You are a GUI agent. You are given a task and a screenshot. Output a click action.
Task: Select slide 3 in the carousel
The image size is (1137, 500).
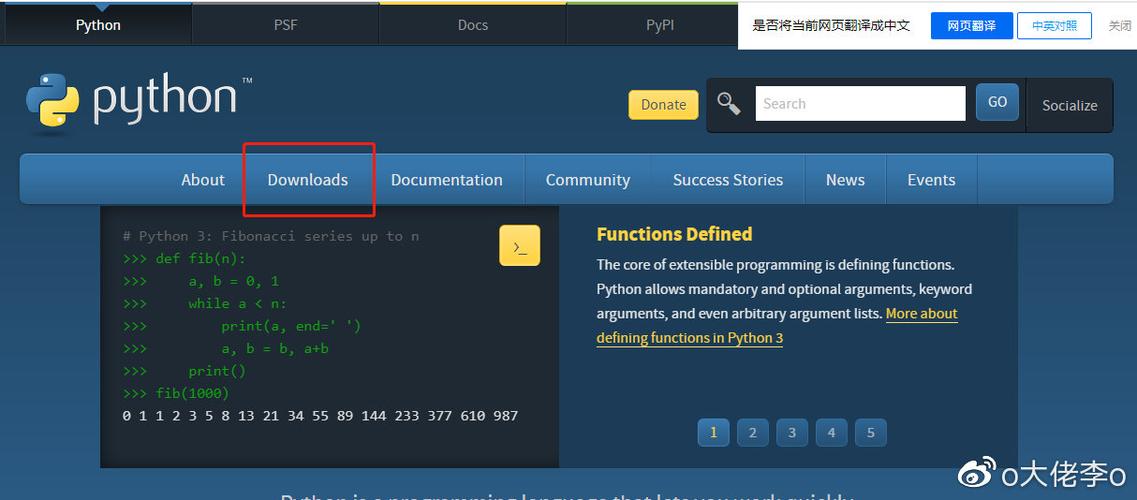(792, 433)
